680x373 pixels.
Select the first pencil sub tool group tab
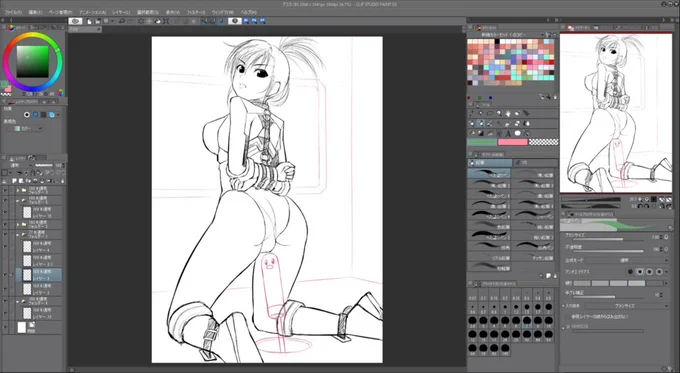click(490, 163)
